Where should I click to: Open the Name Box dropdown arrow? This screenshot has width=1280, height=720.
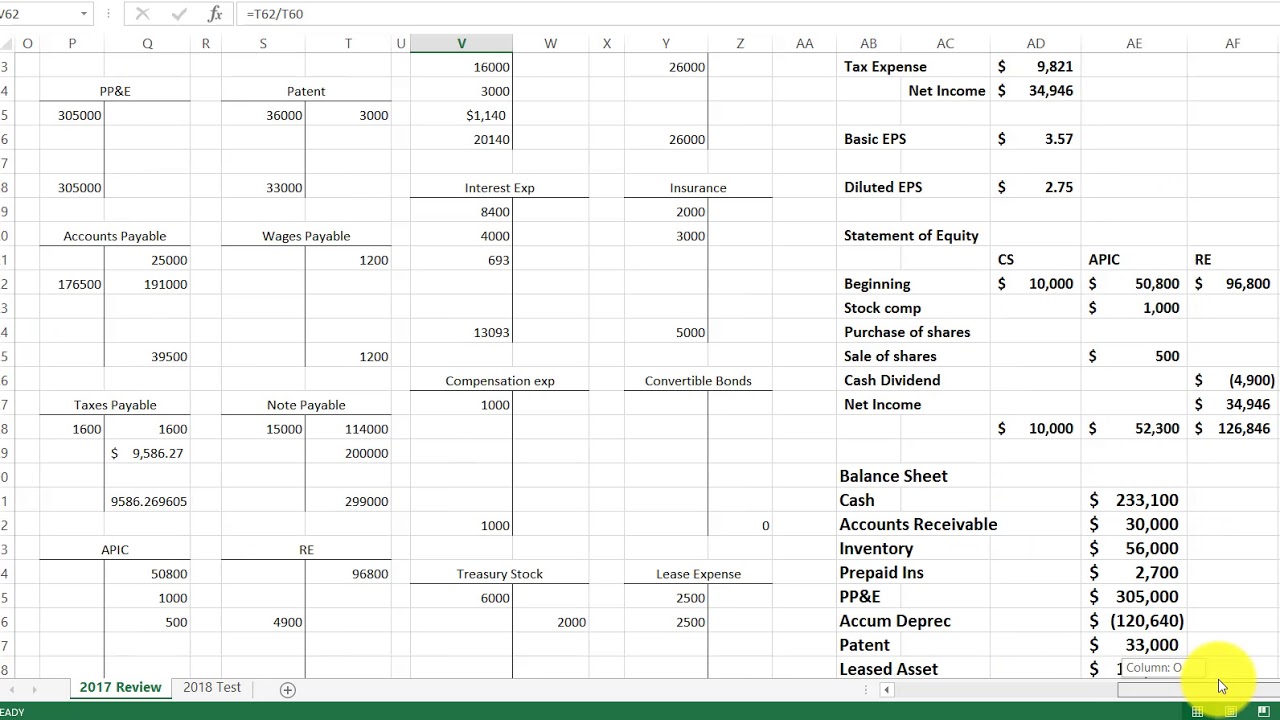tap(83, 14)
